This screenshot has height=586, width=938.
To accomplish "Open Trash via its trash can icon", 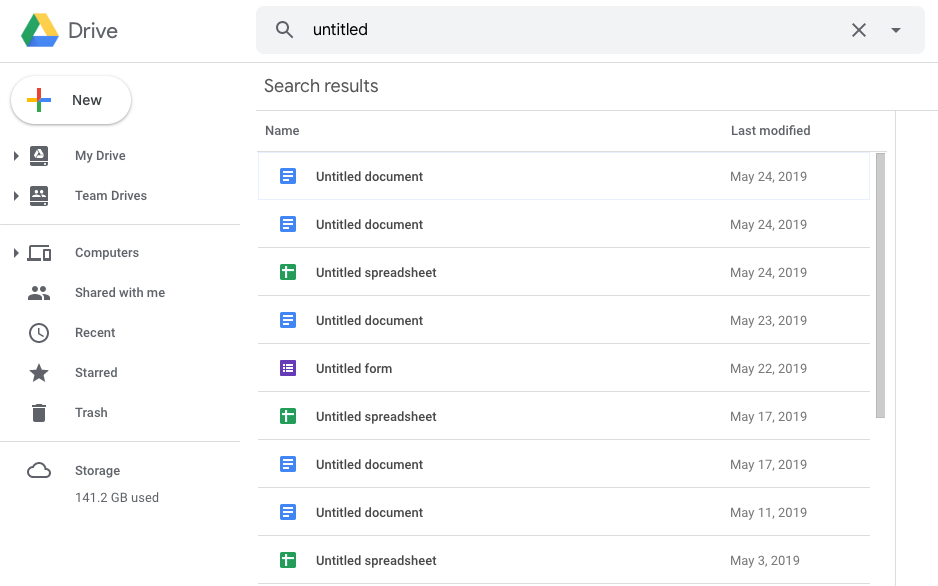I will [39, 412].
